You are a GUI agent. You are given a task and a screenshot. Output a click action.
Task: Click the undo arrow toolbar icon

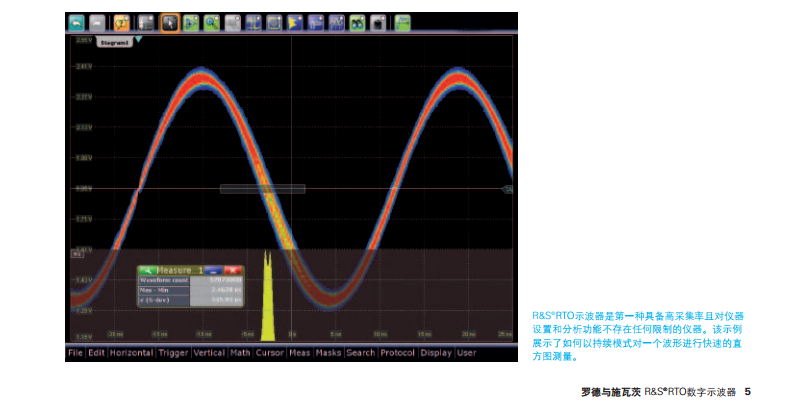[77, 21]
